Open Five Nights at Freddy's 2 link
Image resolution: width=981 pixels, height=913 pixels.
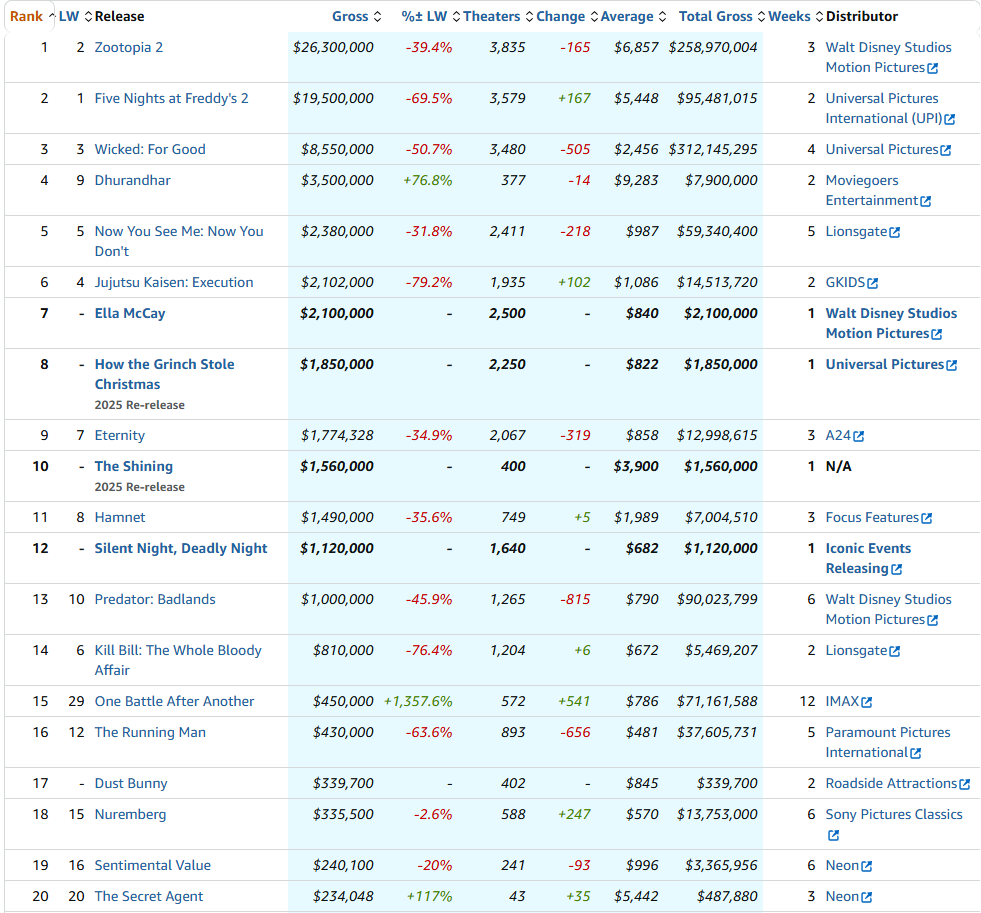tap(171, 98)
